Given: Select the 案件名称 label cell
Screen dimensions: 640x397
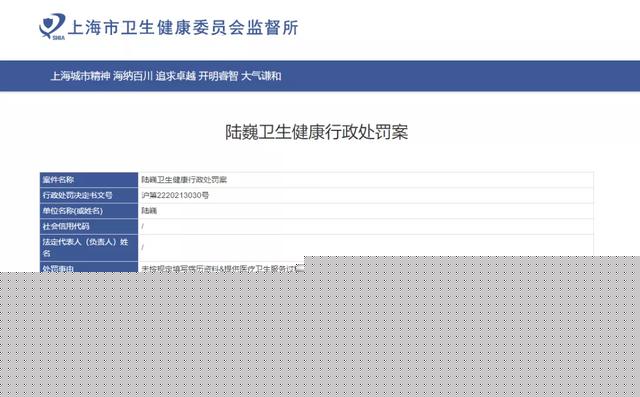Looking at the screenshot, I should point(89,180).
